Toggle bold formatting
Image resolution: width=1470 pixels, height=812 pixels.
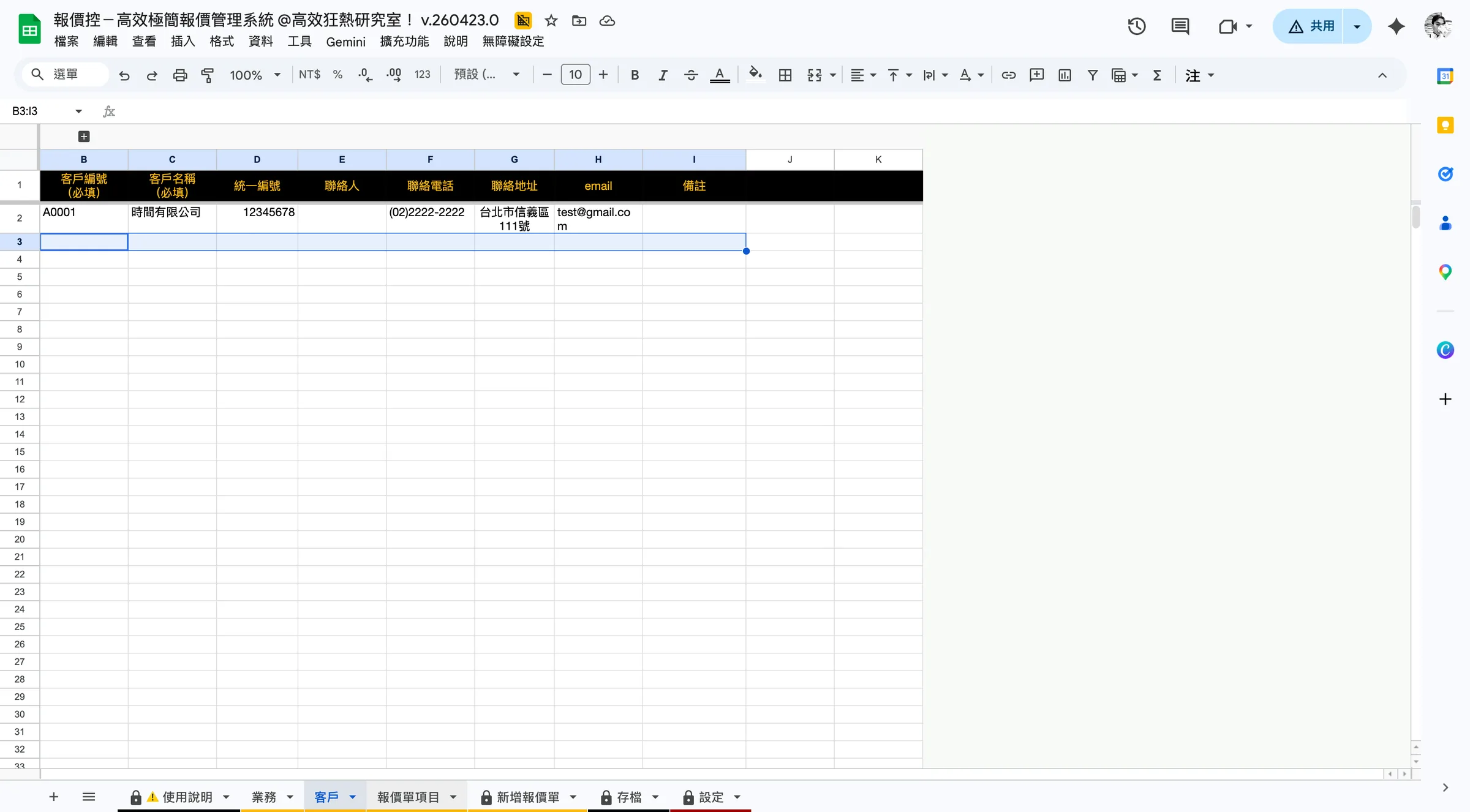point(635,75)
